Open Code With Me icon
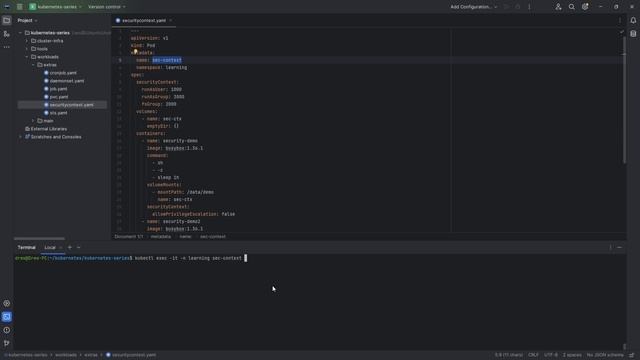640x360 pixels. click(x=558, y=7)
